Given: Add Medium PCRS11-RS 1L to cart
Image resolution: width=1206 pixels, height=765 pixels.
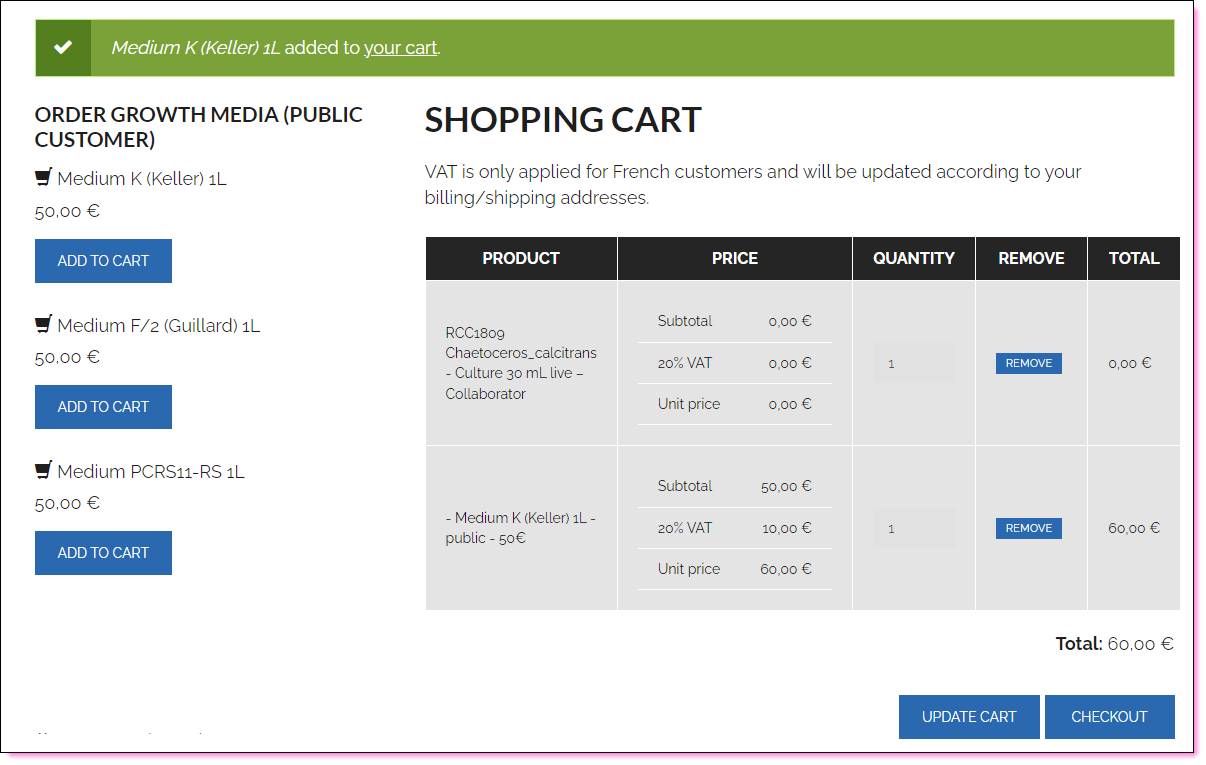Looking at the screenshot, I should (103, 553).
